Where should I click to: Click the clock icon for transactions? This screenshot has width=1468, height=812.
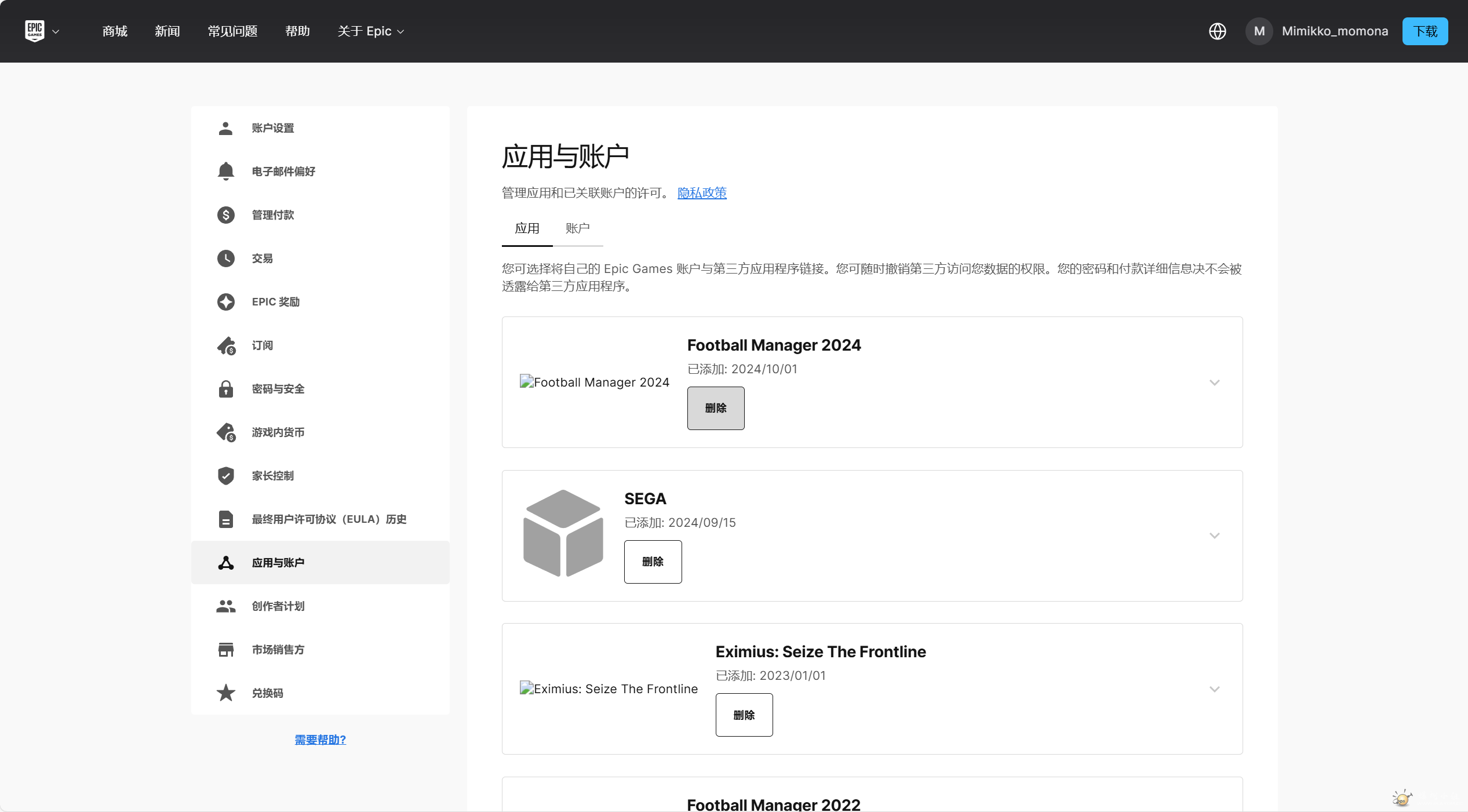[x=226, y=258]
